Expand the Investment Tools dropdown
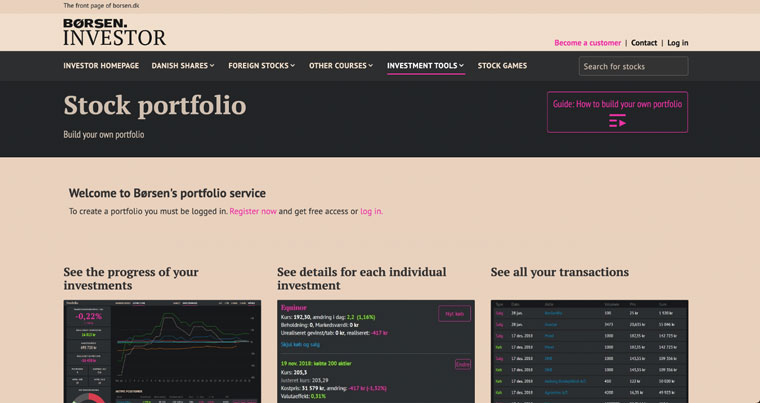This screenshot has width=760, height=403. [426, 65]
